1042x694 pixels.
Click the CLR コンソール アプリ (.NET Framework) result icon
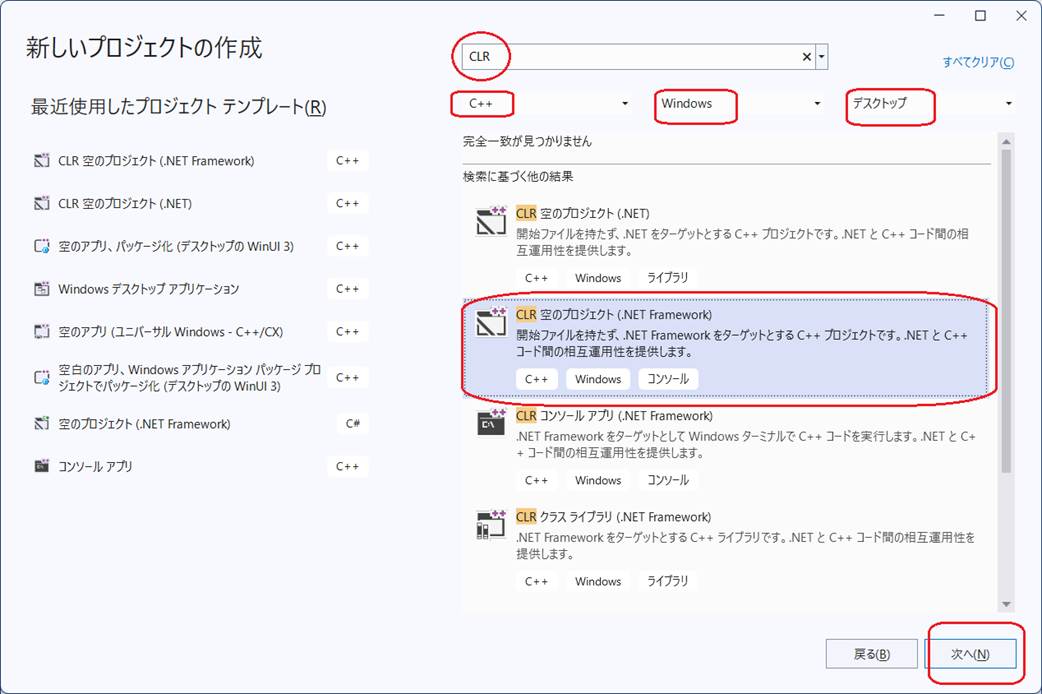click(x=491, y=423)
